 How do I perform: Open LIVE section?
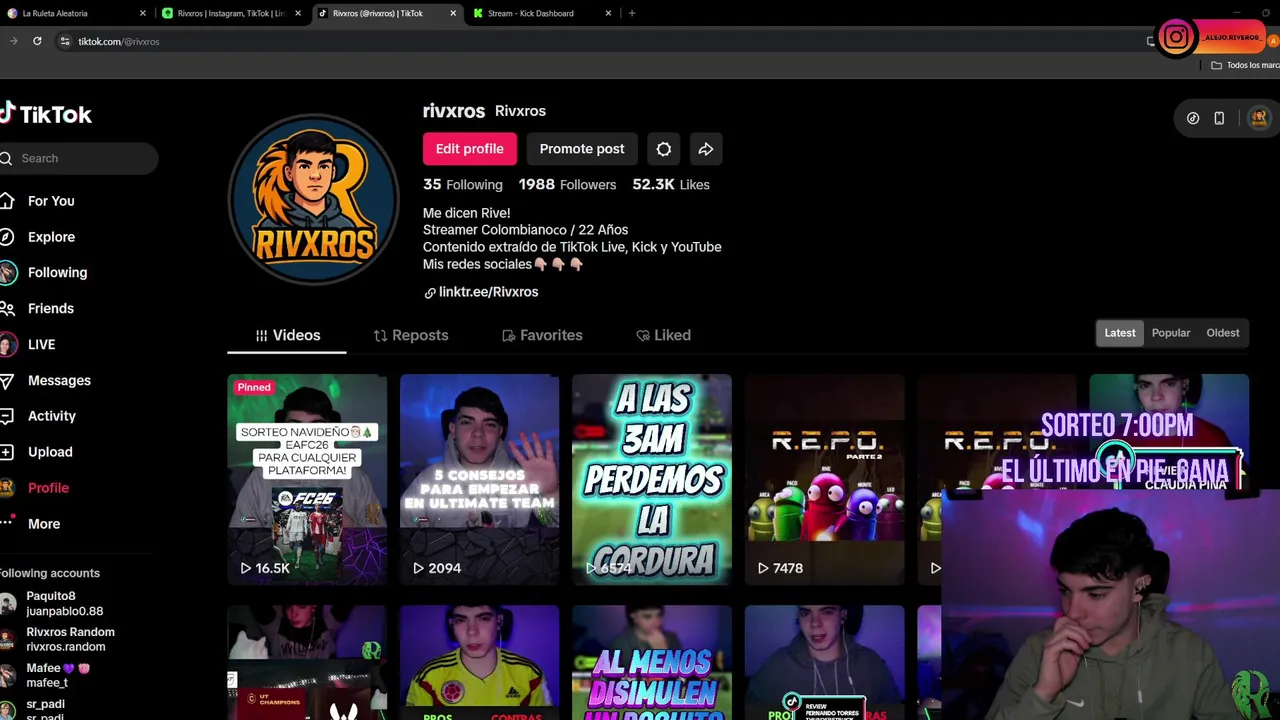click(x=41, y=344)
